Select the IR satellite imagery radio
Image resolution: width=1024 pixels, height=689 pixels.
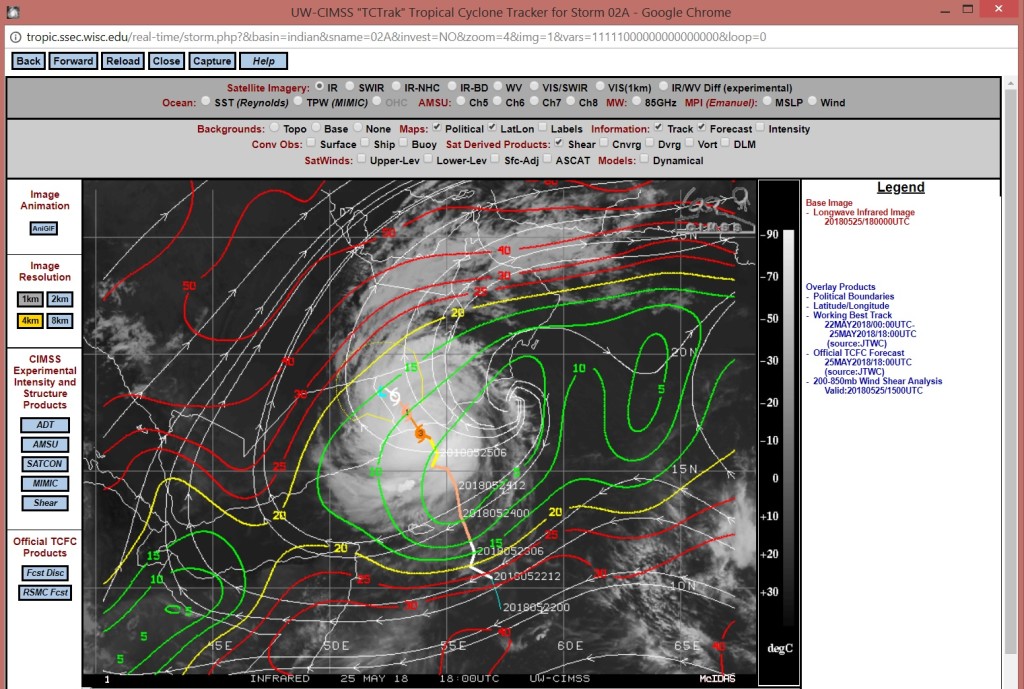point(319,86)
